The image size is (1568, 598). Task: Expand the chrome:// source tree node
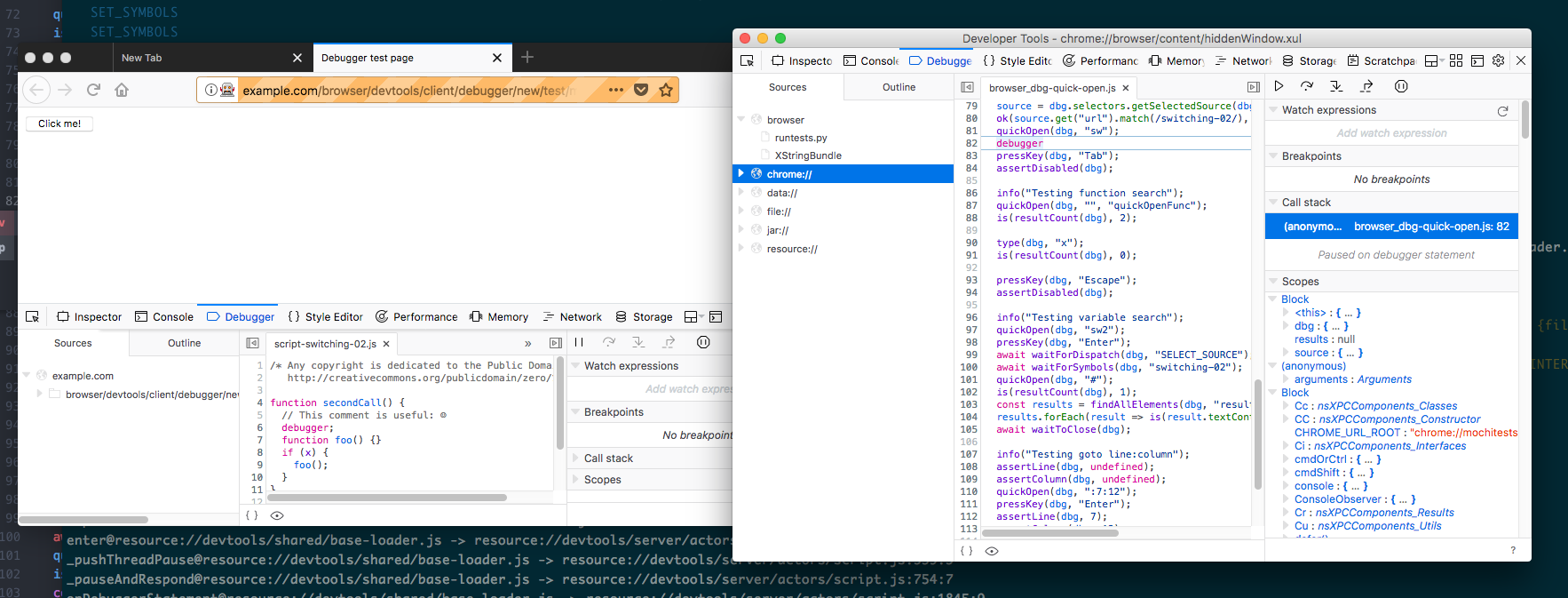click(x=741, y=174)
